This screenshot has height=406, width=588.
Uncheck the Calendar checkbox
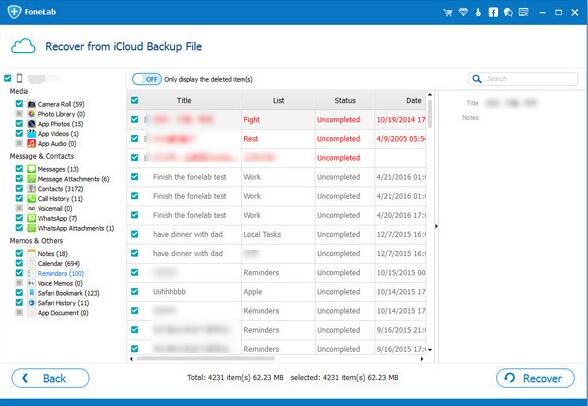pos(19,263)
